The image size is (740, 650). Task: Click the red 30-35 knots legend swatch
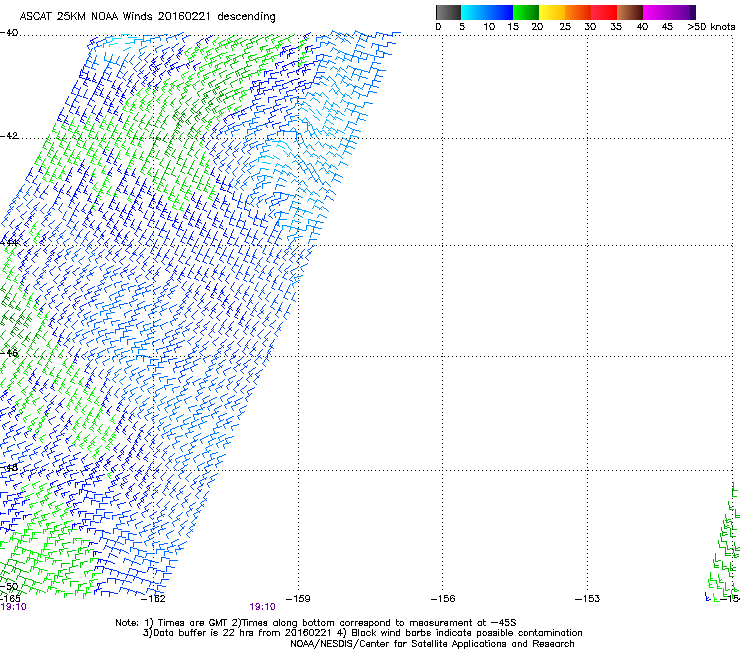pyautogui.click(x=604, y=12)
